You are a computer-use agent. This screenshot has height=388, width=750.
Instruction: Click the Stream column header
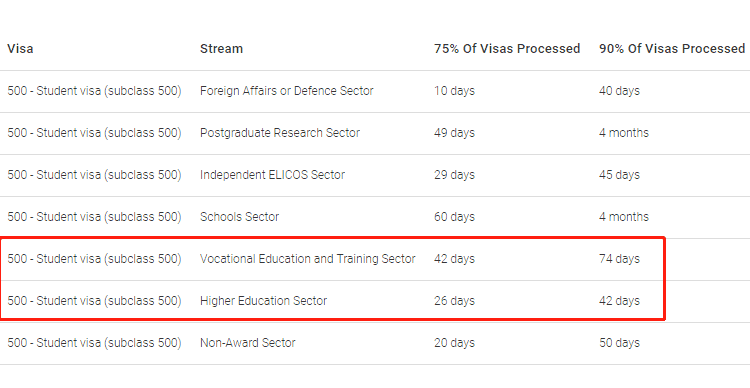(x=221, y=48)
